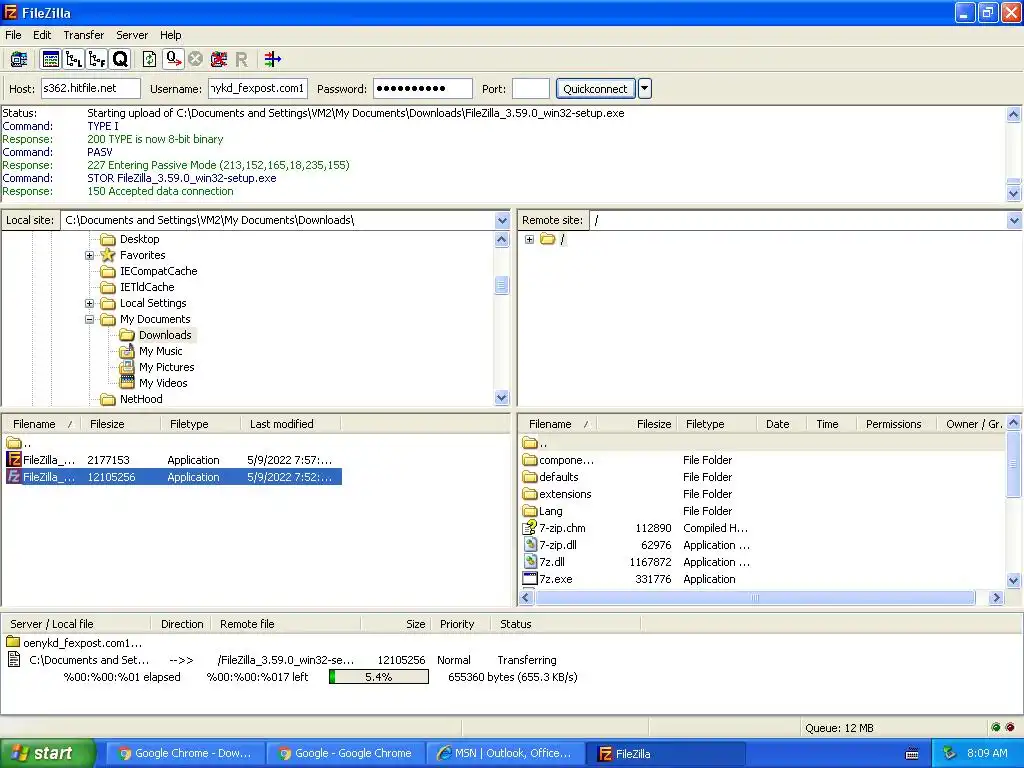Toggle message log display

[x=50, y=59]
